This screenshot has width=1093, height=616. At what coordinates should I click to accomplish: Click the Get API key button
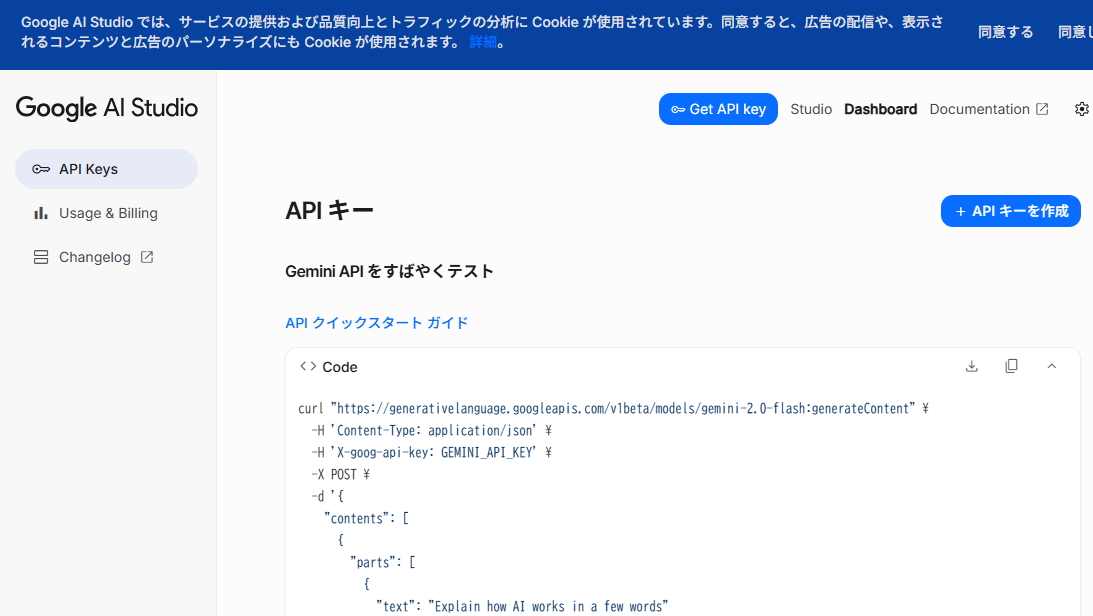718,109
